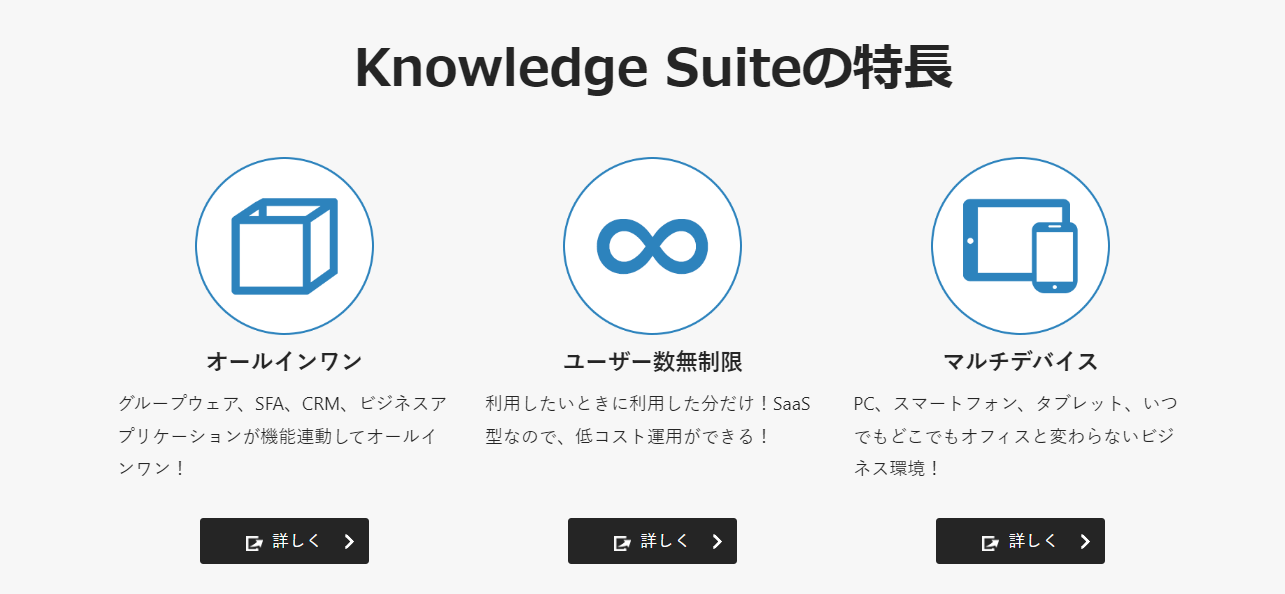Open 詳しく button under オールインワン

[284, 541]
